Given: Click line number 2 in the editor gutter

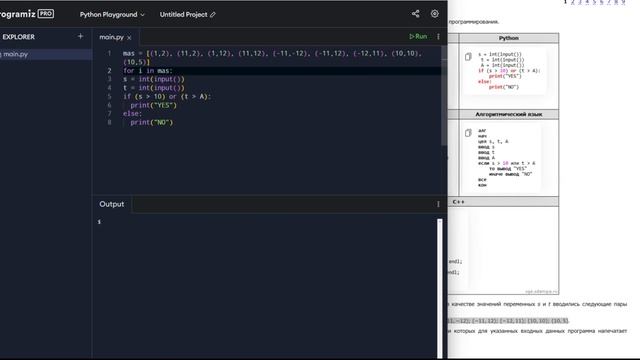Looking at the screenshot, I should [109, 71].
